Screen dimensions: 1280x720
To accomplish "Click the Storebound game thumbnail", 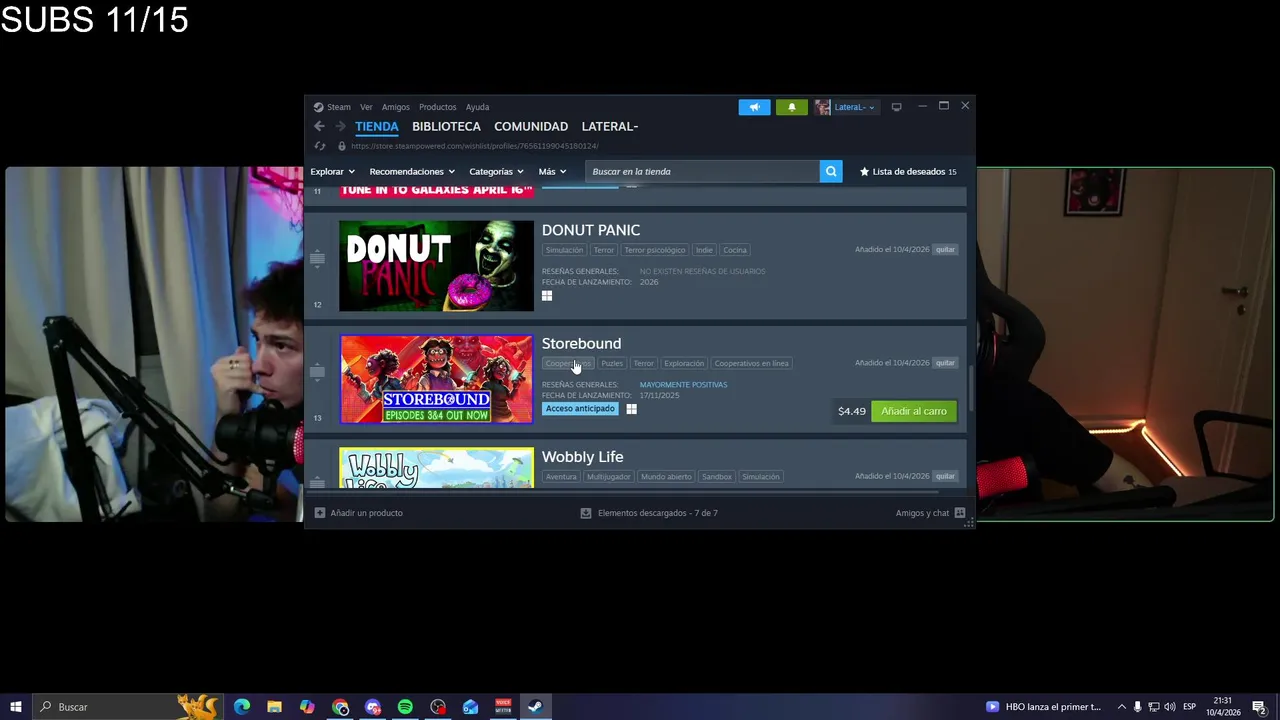I will point(436,379).
